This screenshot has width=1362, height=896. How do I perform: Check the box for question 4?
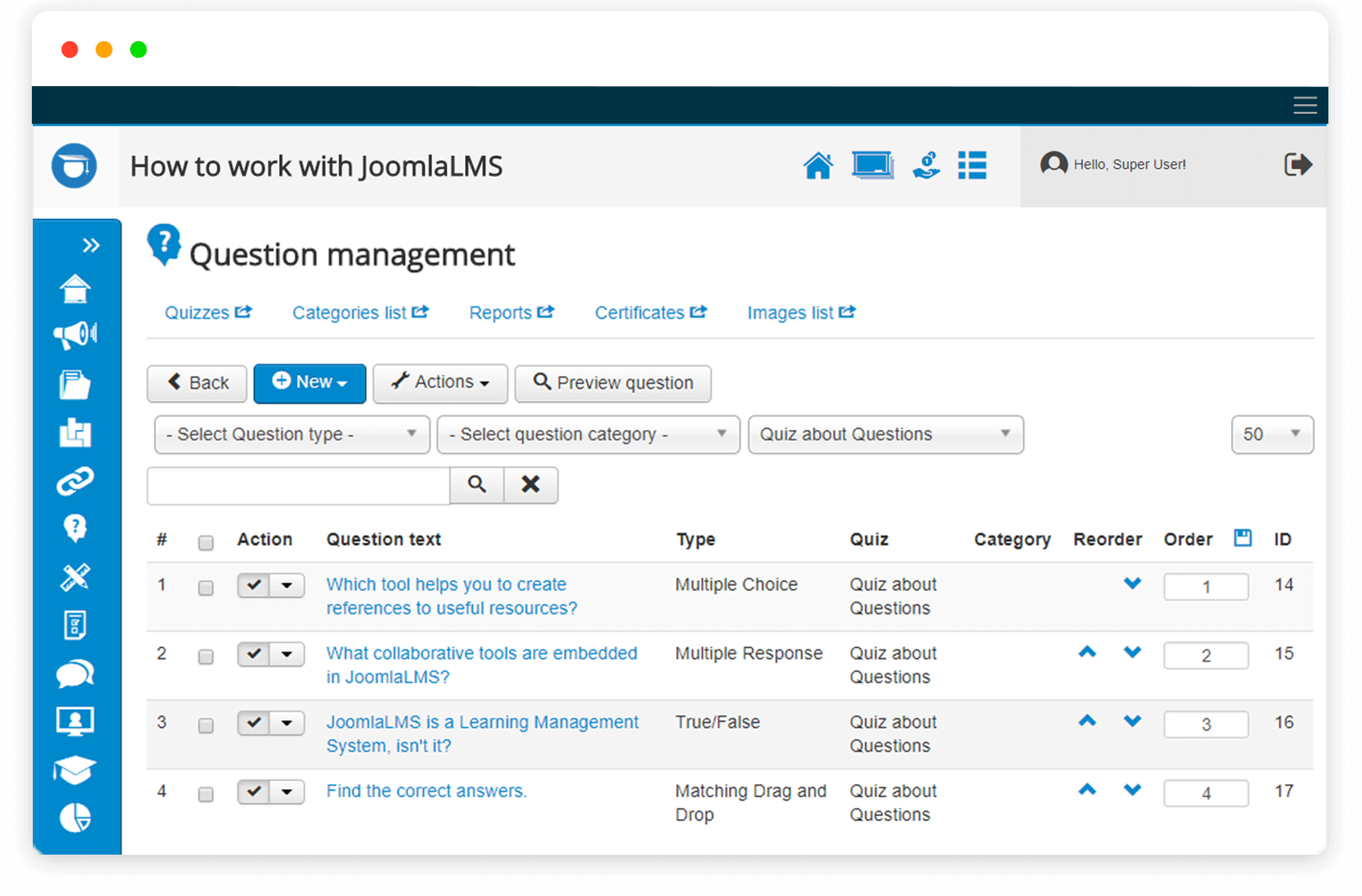click(x=206, y=794)
